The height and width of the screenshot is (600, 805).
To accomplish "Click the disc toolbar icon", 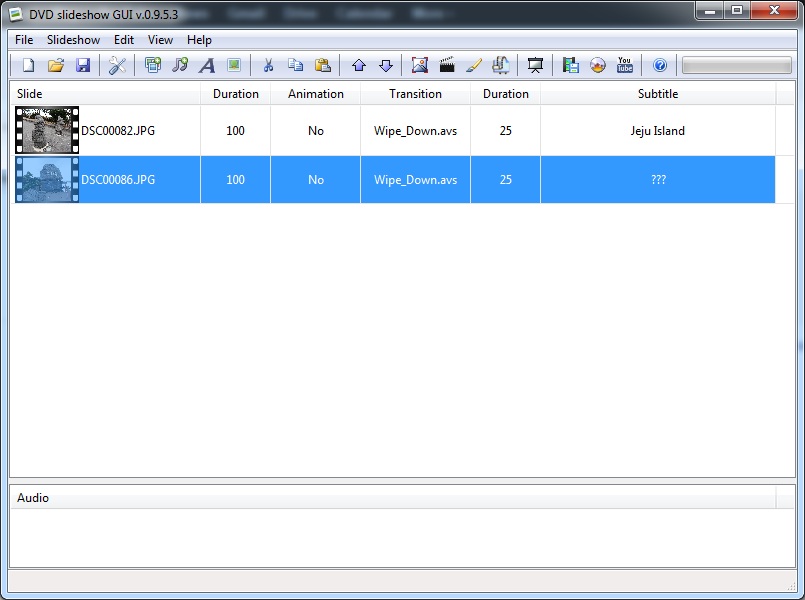I will coord(598,65).
